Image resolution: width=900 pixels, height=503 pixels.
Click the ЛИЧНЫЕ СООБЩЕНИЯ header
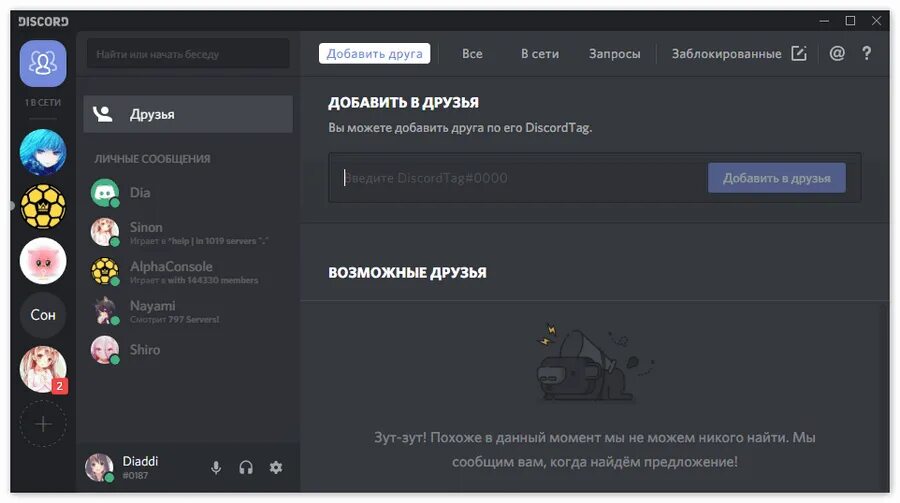tap(152, 158)
